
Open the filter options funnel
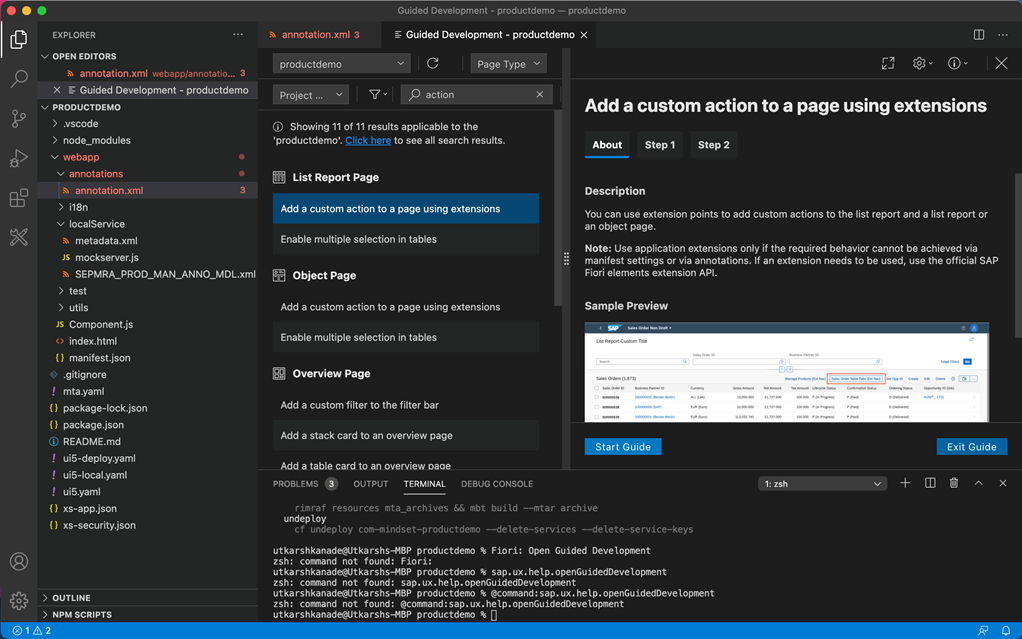pos(377,95)
